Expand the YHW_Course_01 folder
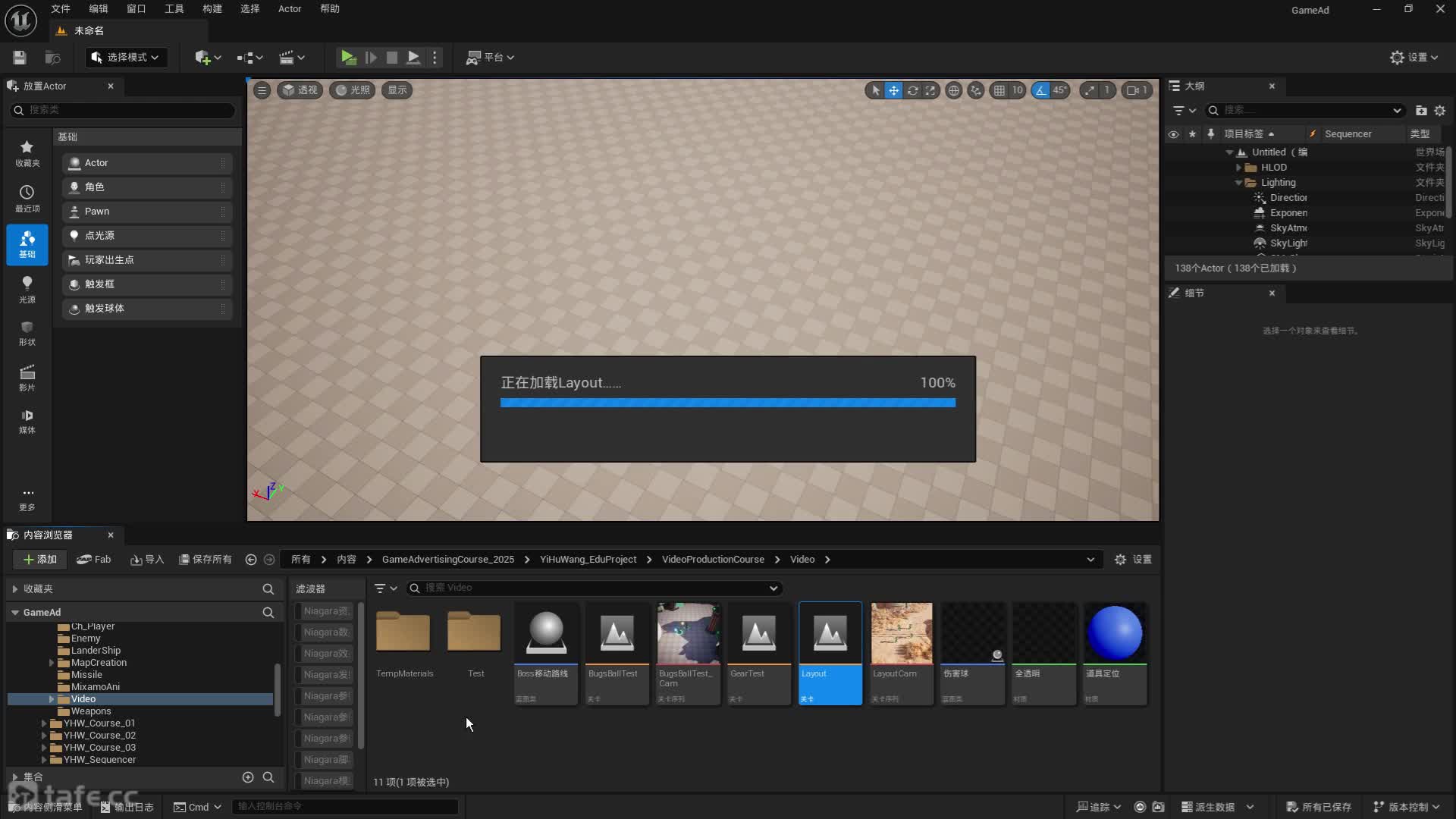Image resolution: width=1456 pixels, height=819 pixels. 44,723
